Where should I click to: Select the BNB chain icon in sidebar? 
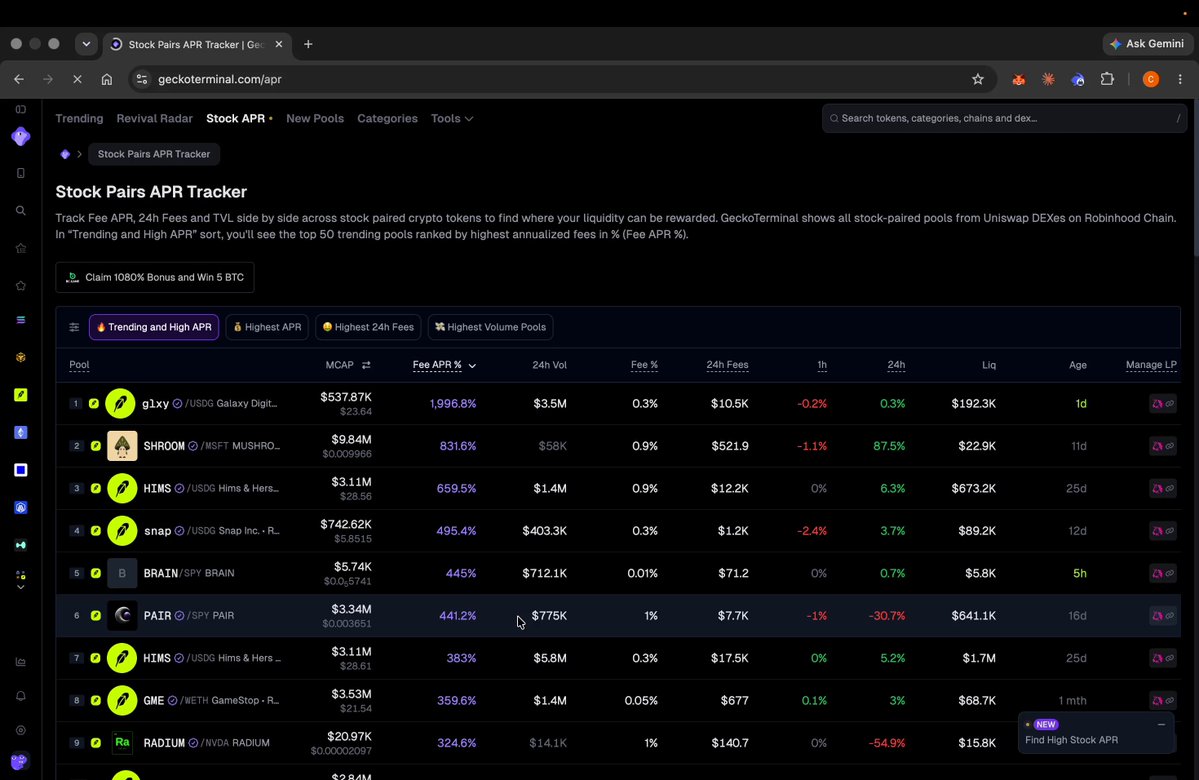tap(21, 357)
